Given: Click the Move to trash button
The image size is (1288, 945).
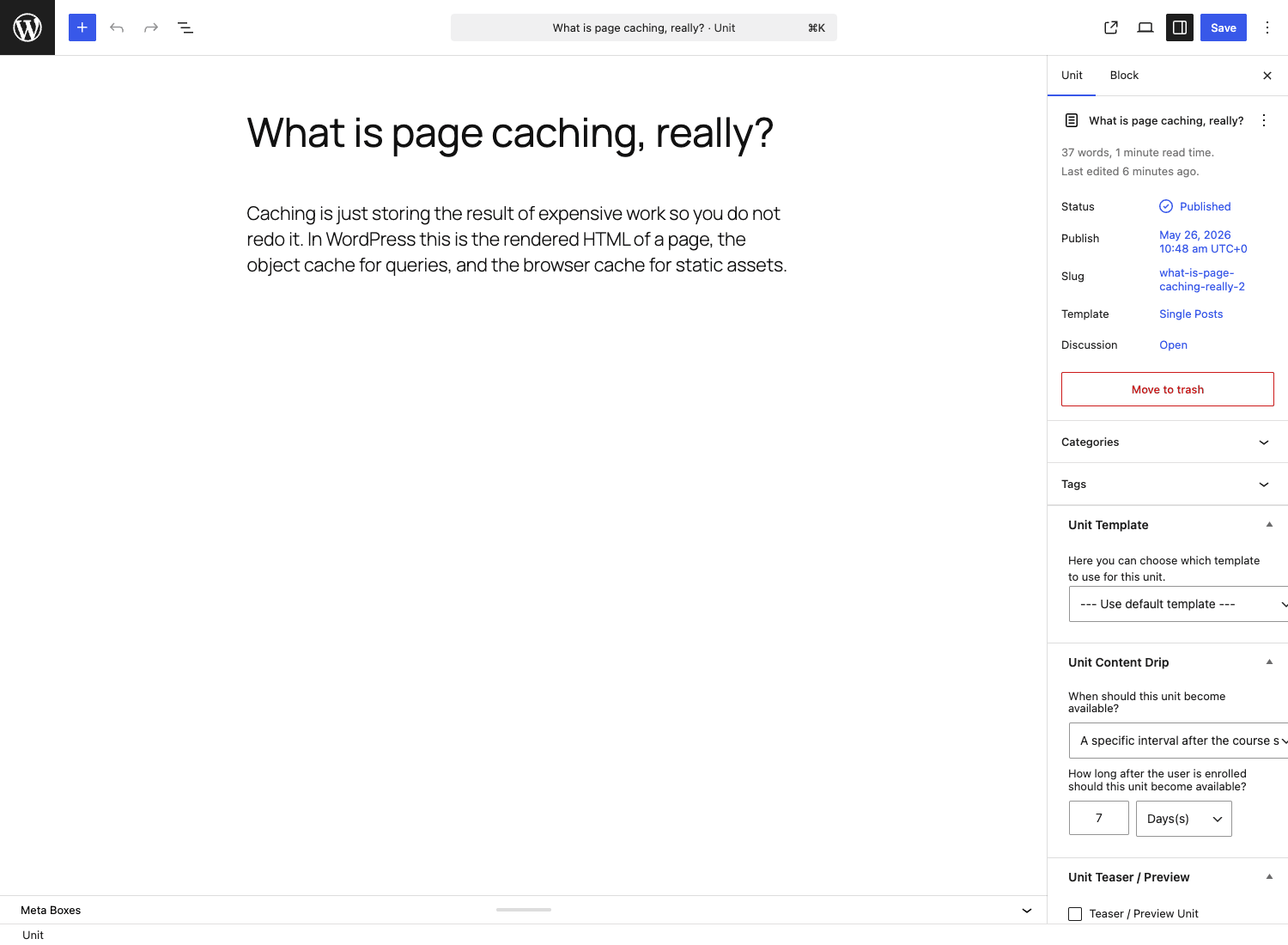Looking at the screenshot, I should click(x=1168, y=389).
